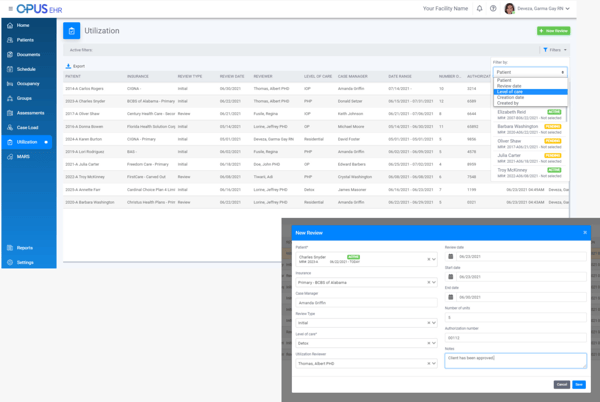Click the Settings gear icon in the sidebar
The image size is (600, 402).
tap(10, 262)
